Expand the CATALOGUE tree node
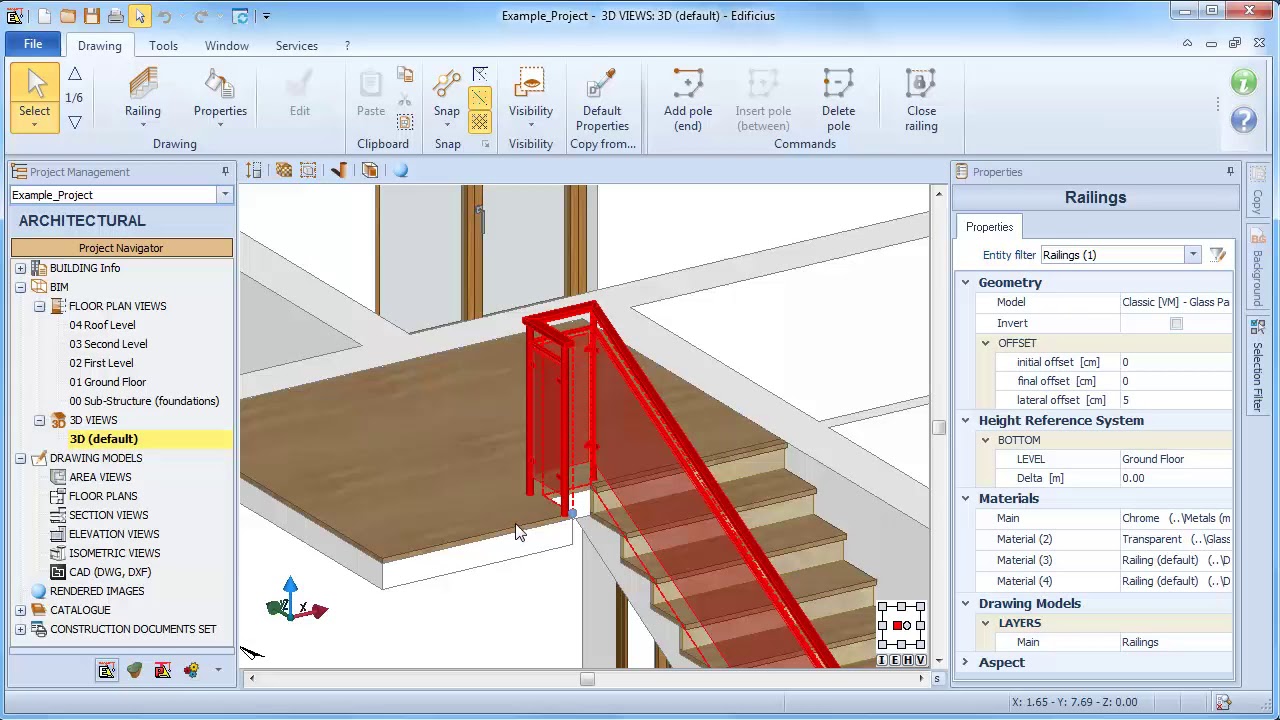 [x=20, y=610]
